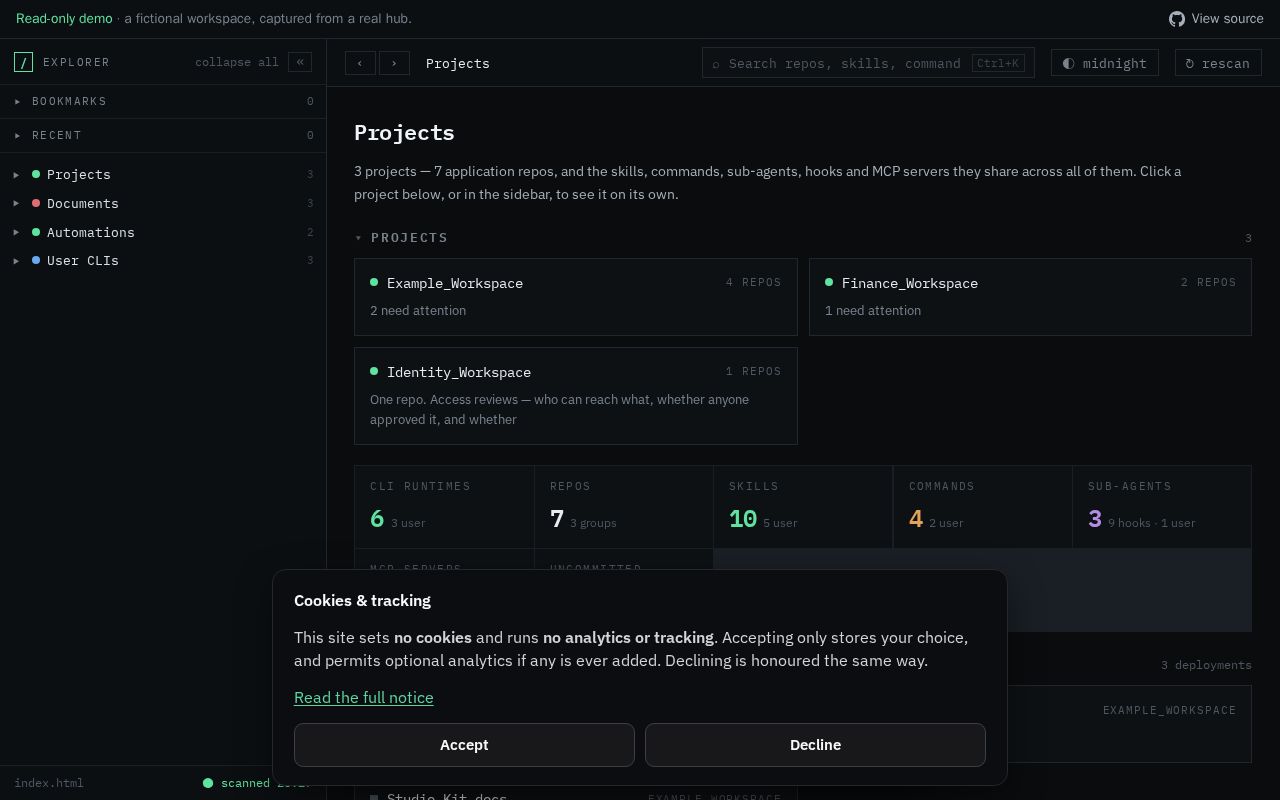Click the Ctrl+K shortcut hint

999,63
